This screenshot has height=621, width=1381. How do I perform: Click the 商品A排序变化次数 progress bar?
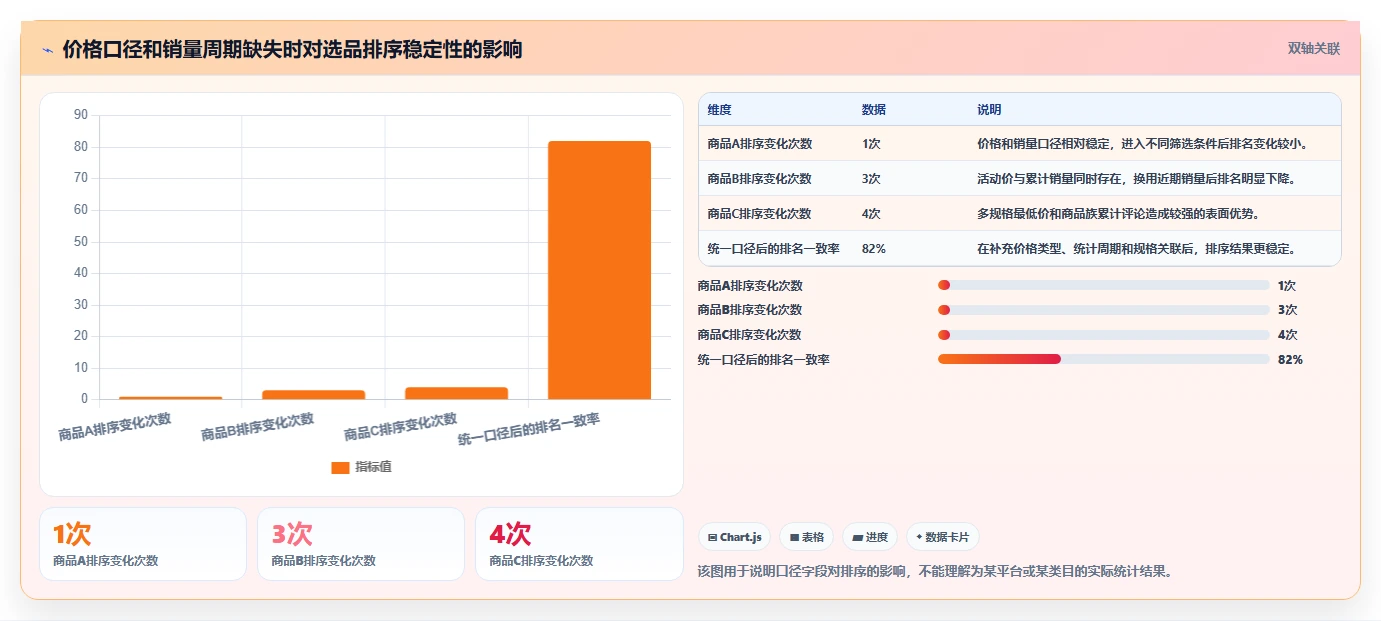click(x=1103, y=285)
